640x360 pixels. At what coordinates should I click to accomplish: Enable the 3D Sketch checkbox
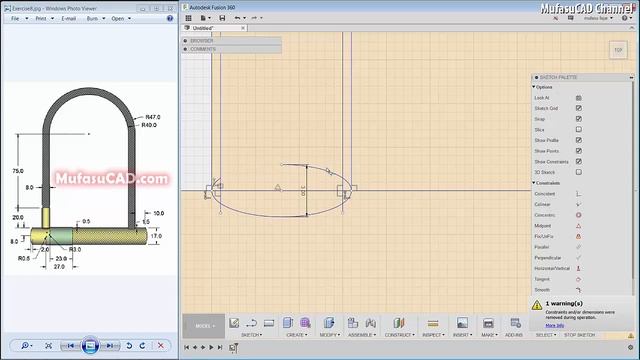pos(578,172)
